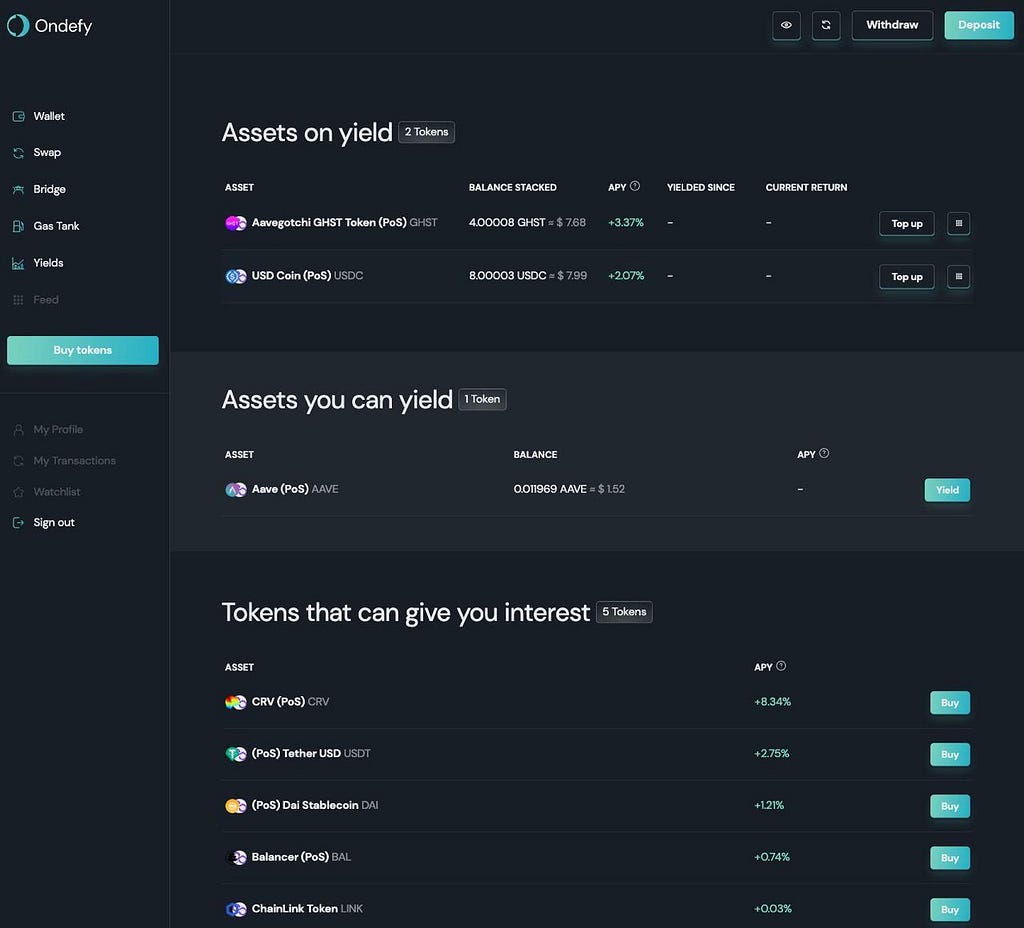
Task: Open Wallet from the sidebar
Action: (x=49, y=116)
